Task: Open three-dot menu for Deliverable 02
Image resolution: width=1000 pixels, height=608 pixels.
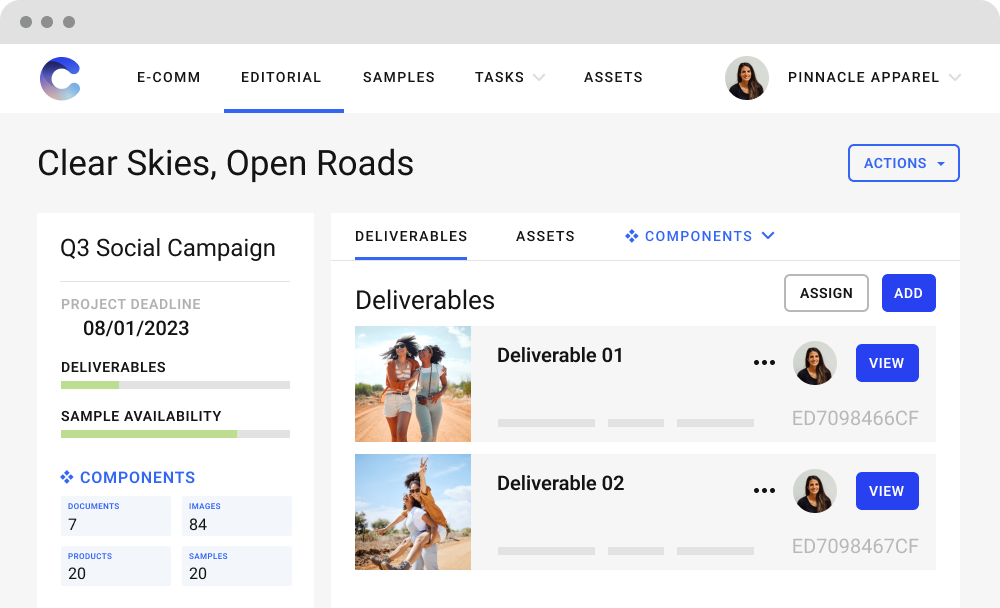Action: [x=764, y=491]
